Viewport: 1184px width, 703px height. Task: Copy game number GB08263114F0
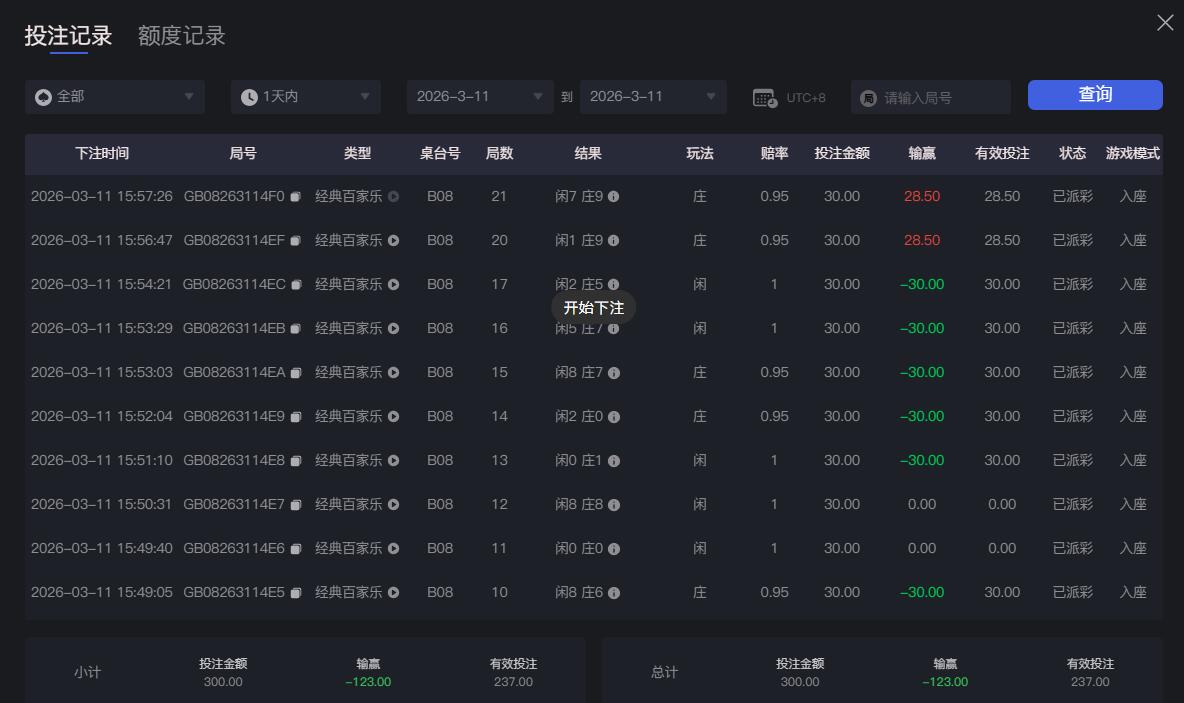[x=296, y=196]
